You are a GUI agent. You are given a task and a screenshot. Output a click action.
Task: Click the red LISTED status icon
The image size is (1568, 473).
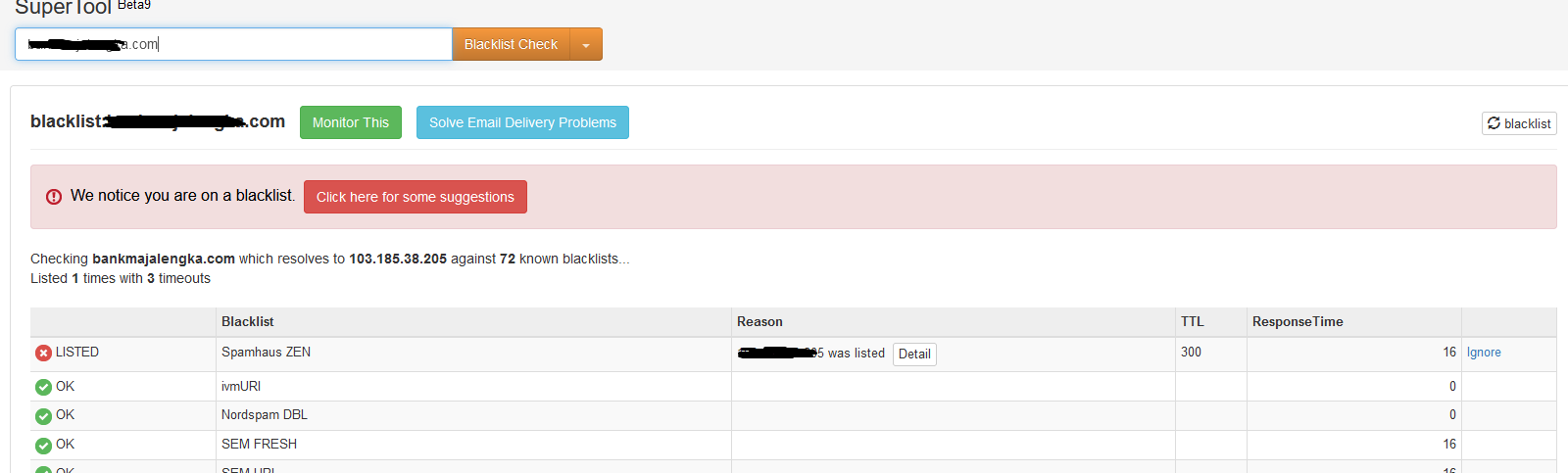click(43, 353)
